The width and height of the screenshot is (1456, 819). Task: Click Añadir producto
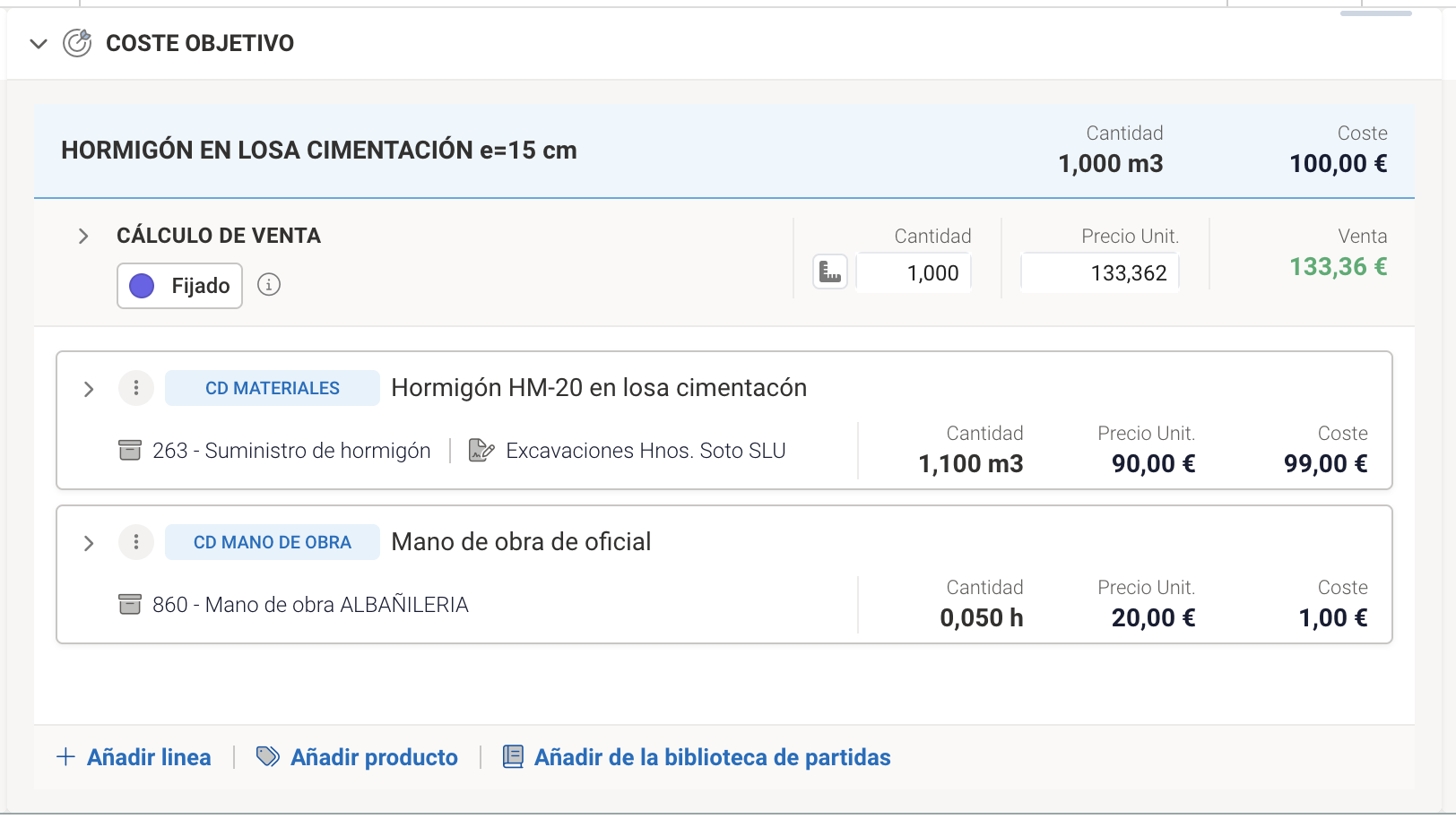tap(357, 757)
